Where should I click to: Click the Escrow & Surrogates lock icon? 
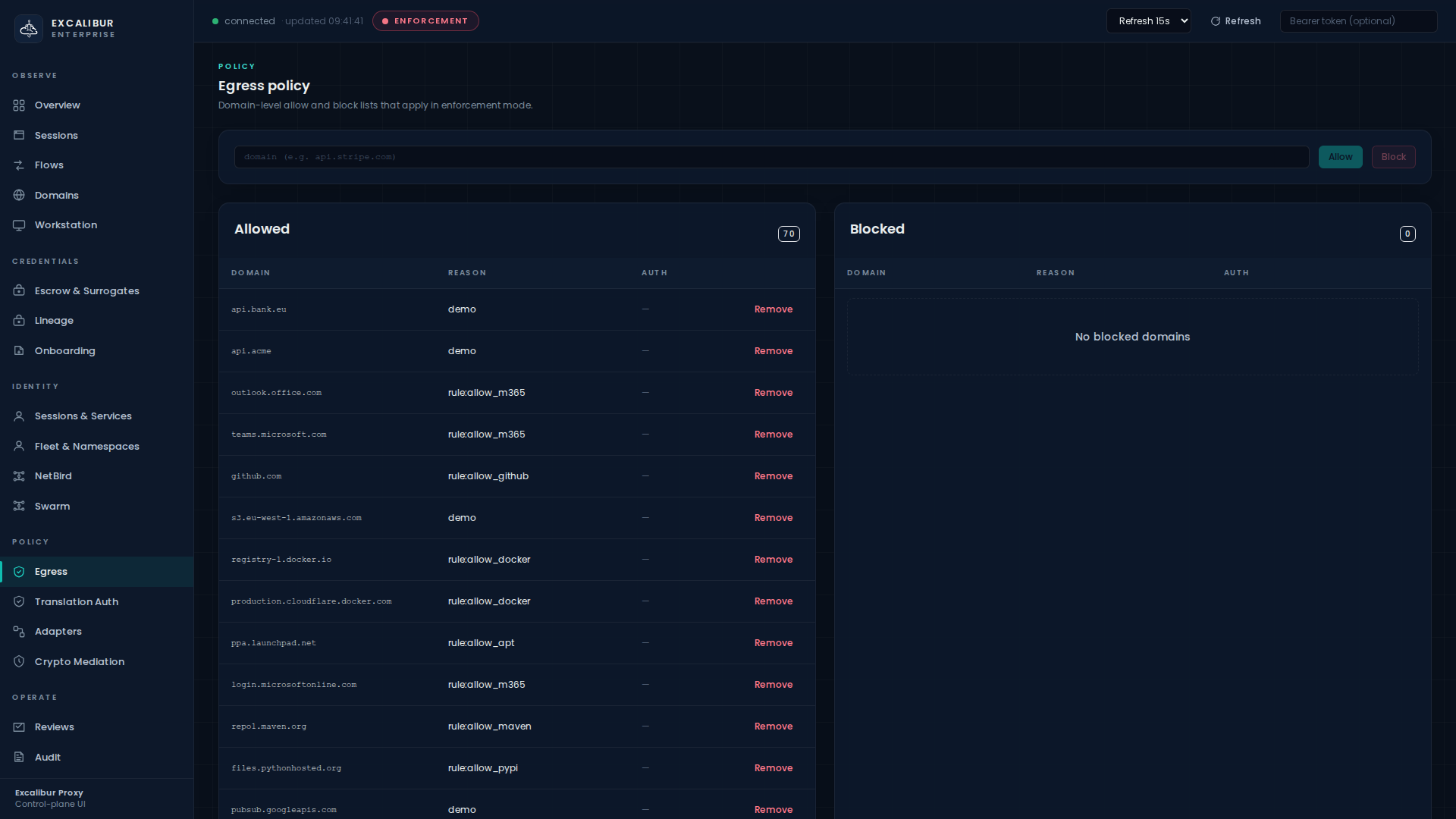coord(19,291)
